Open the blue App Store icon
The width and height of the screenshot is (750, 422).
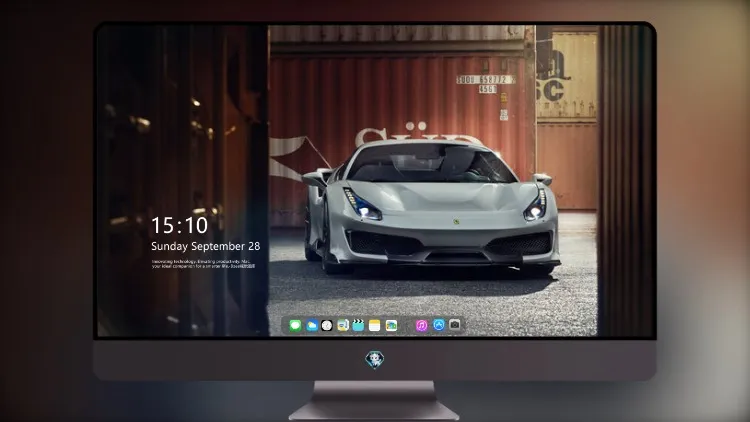tap(439, 325)
